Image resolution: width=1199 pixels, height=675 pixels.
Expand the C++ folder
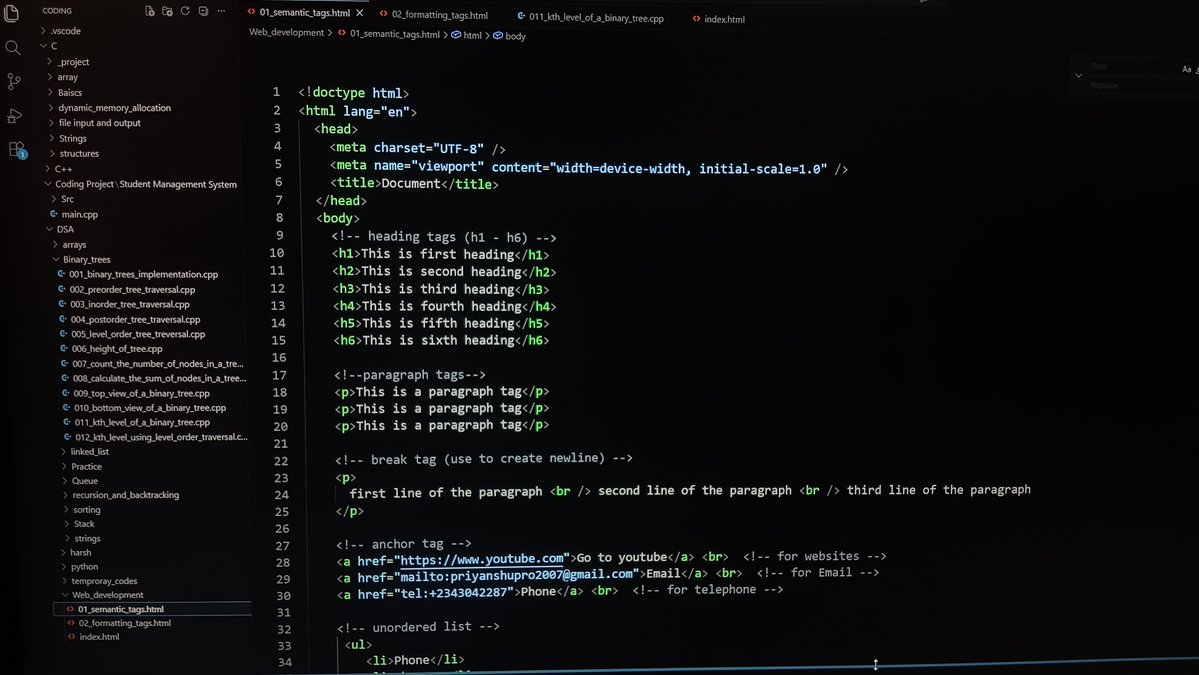point(58,169)
